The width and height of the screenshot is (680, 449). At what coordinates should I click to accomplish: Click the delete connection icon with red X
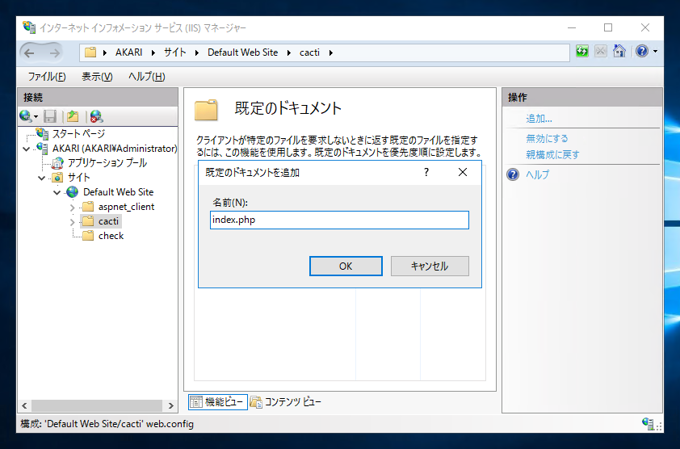(96, 116)
